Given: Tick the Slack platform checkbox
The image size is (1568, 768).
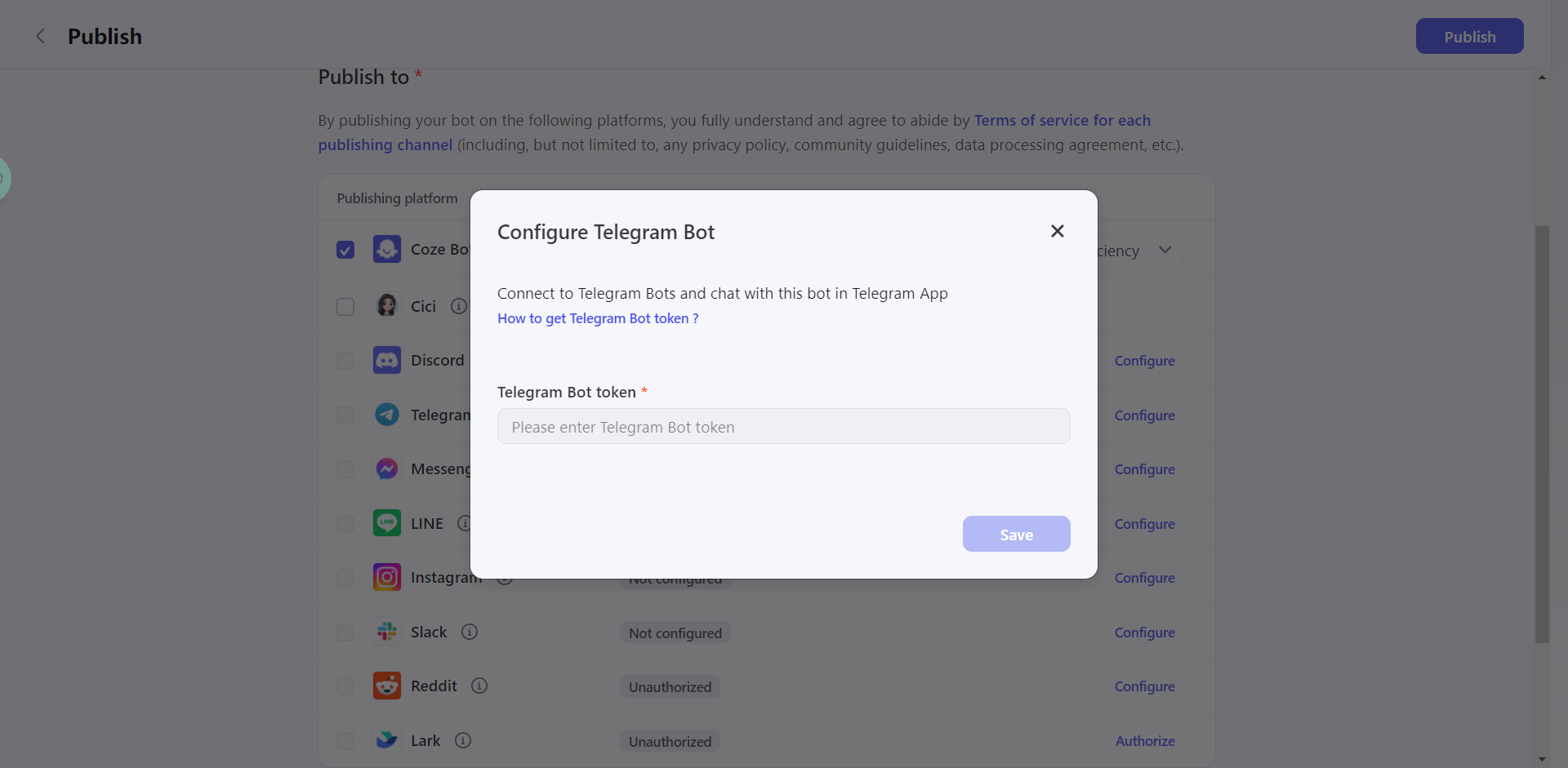Looking at the screenshot, I should coord(345,633).
